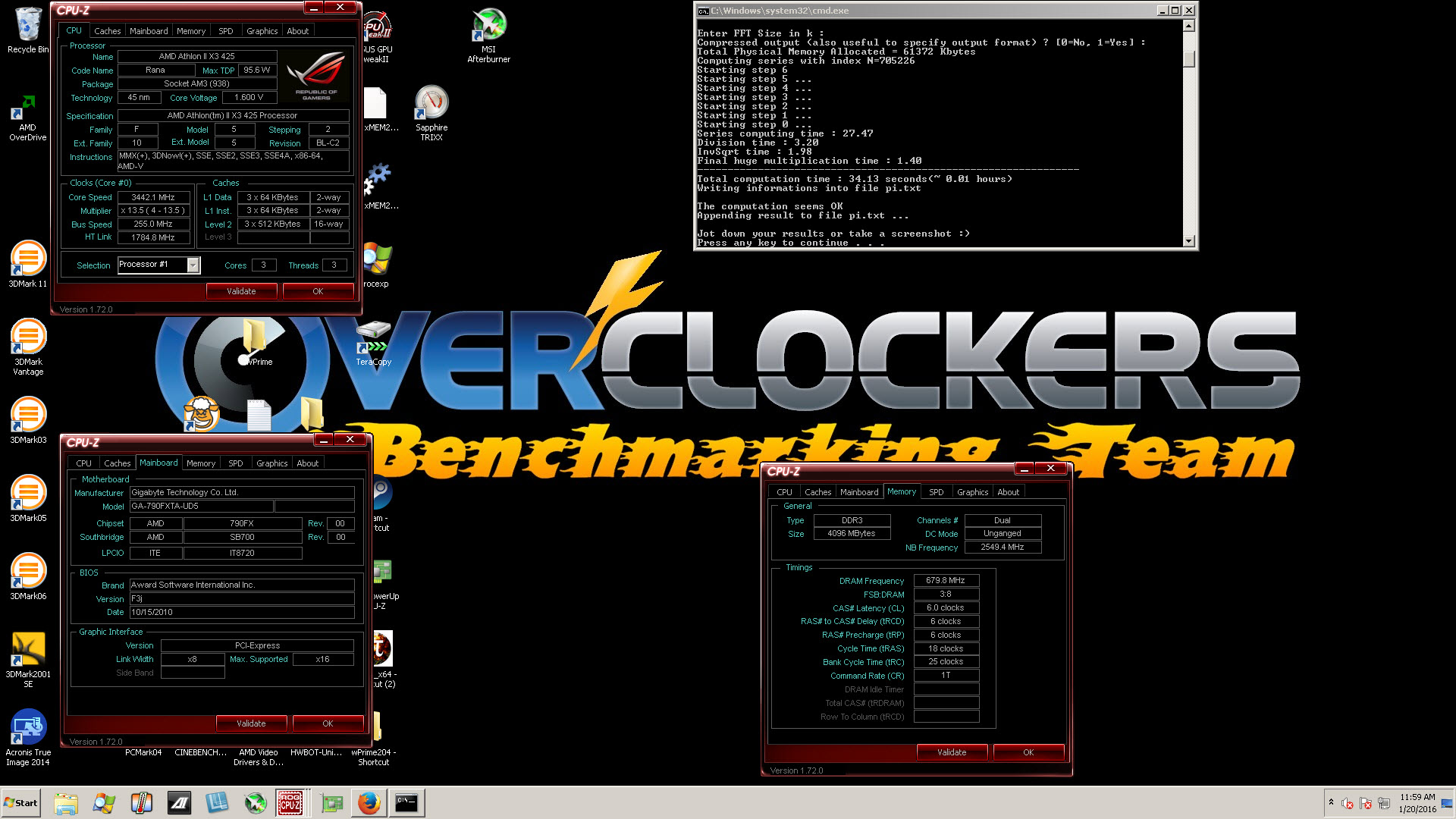The height and width of the screenshot is (819, 1456).
Task: Switch to the cmd.exe taskbar button
Action: (x=407, y=802)
